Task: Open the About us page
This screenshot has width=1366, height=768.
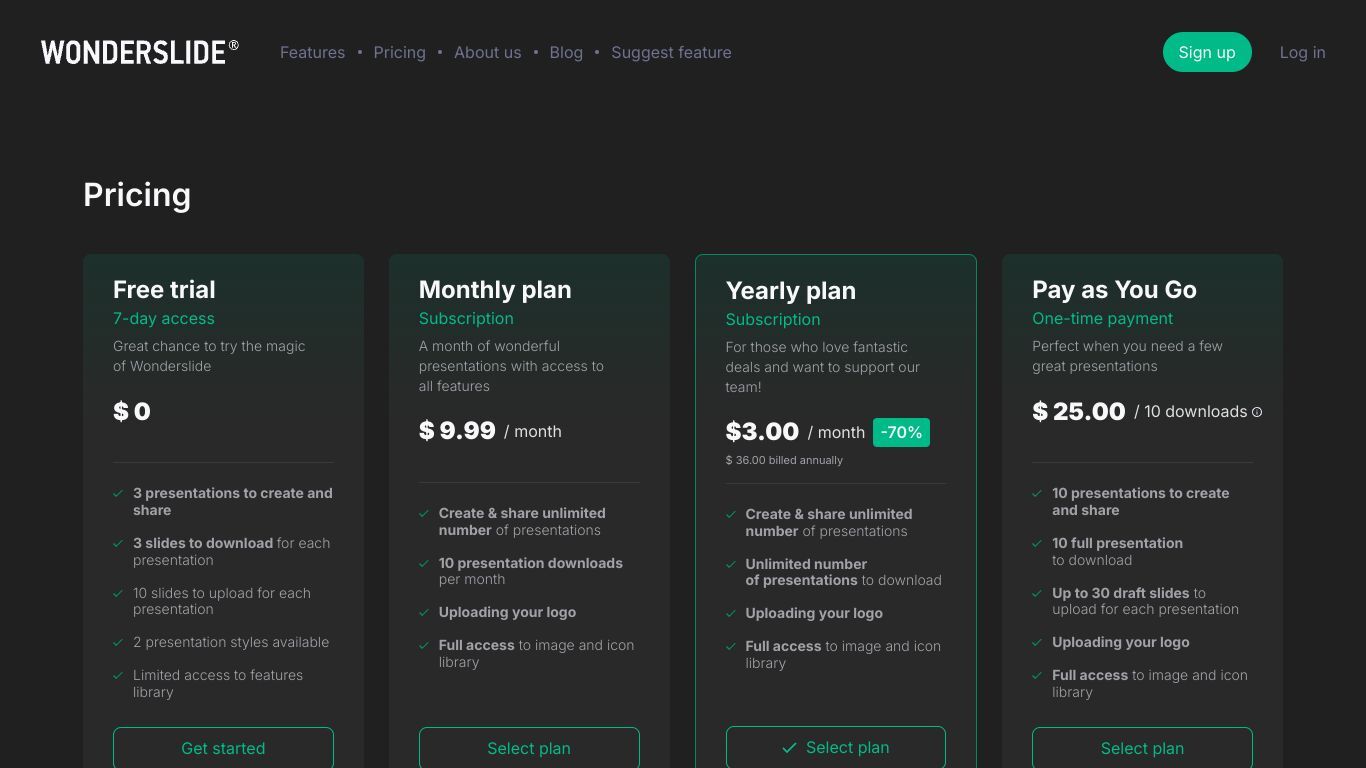Action: [x=487, y=52]
